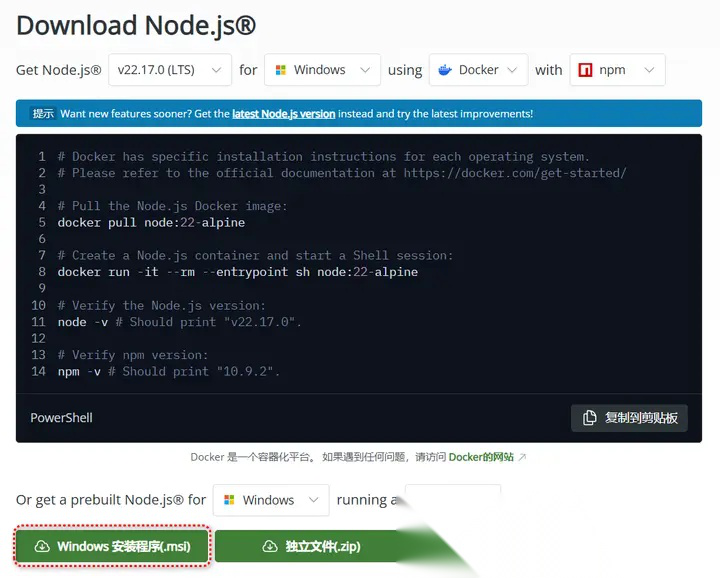Click the chevron in the version dropdown
Screen dimensions: 720x578
click(216, 70)
